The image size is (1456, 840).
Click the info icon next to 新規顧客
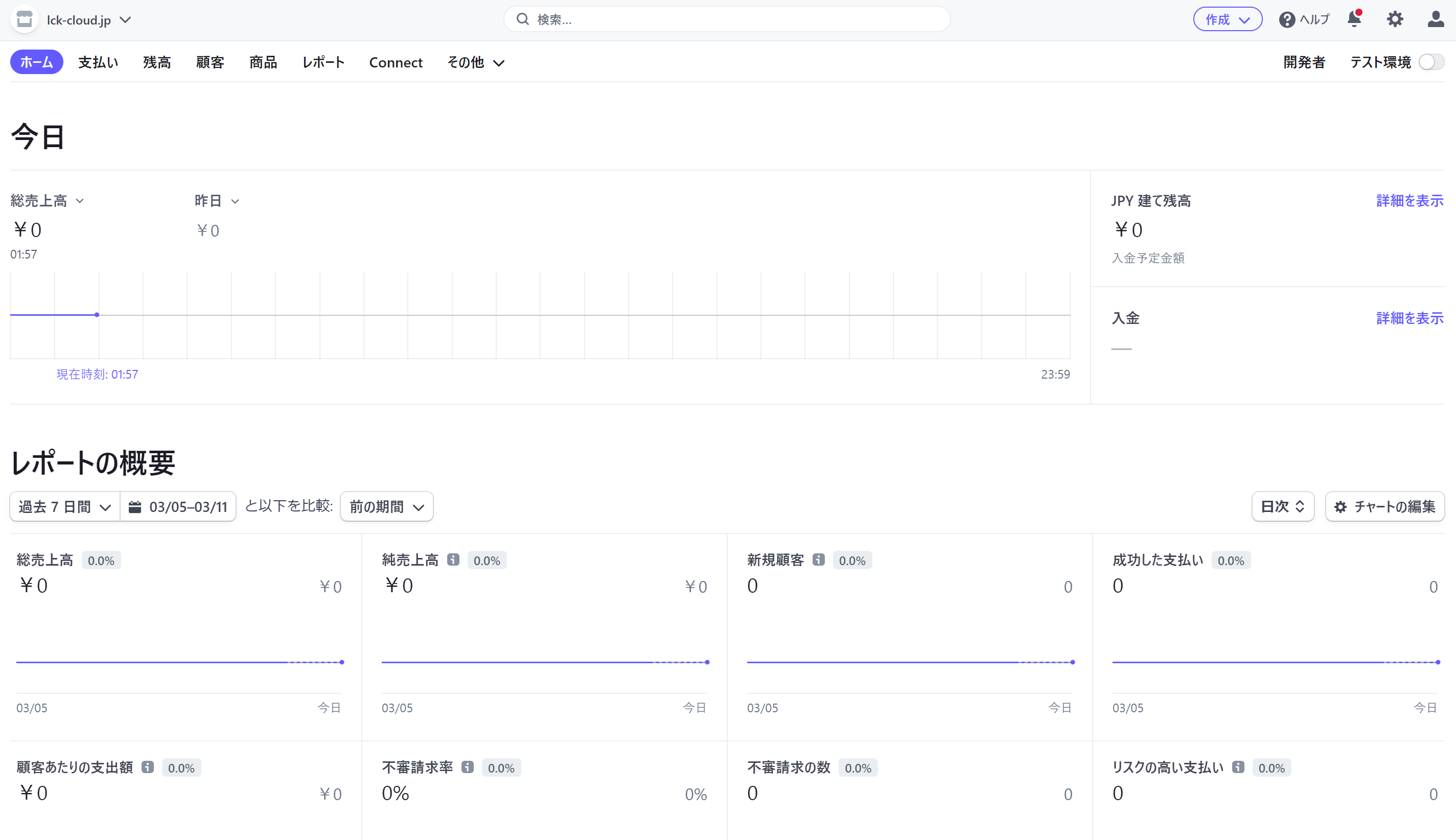(819, 559)
